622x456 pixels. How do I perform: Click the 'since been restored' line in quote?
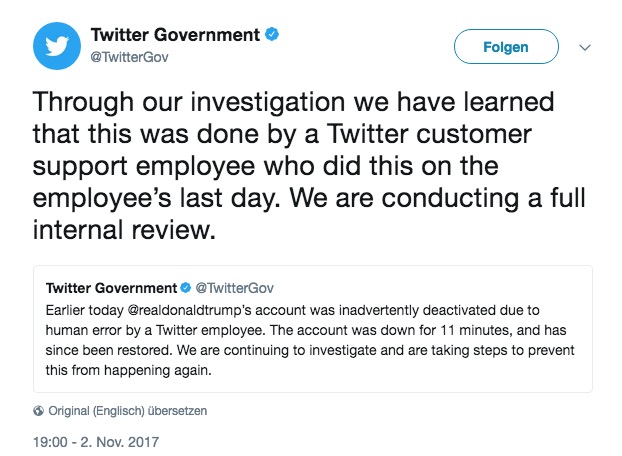[310, 351]
